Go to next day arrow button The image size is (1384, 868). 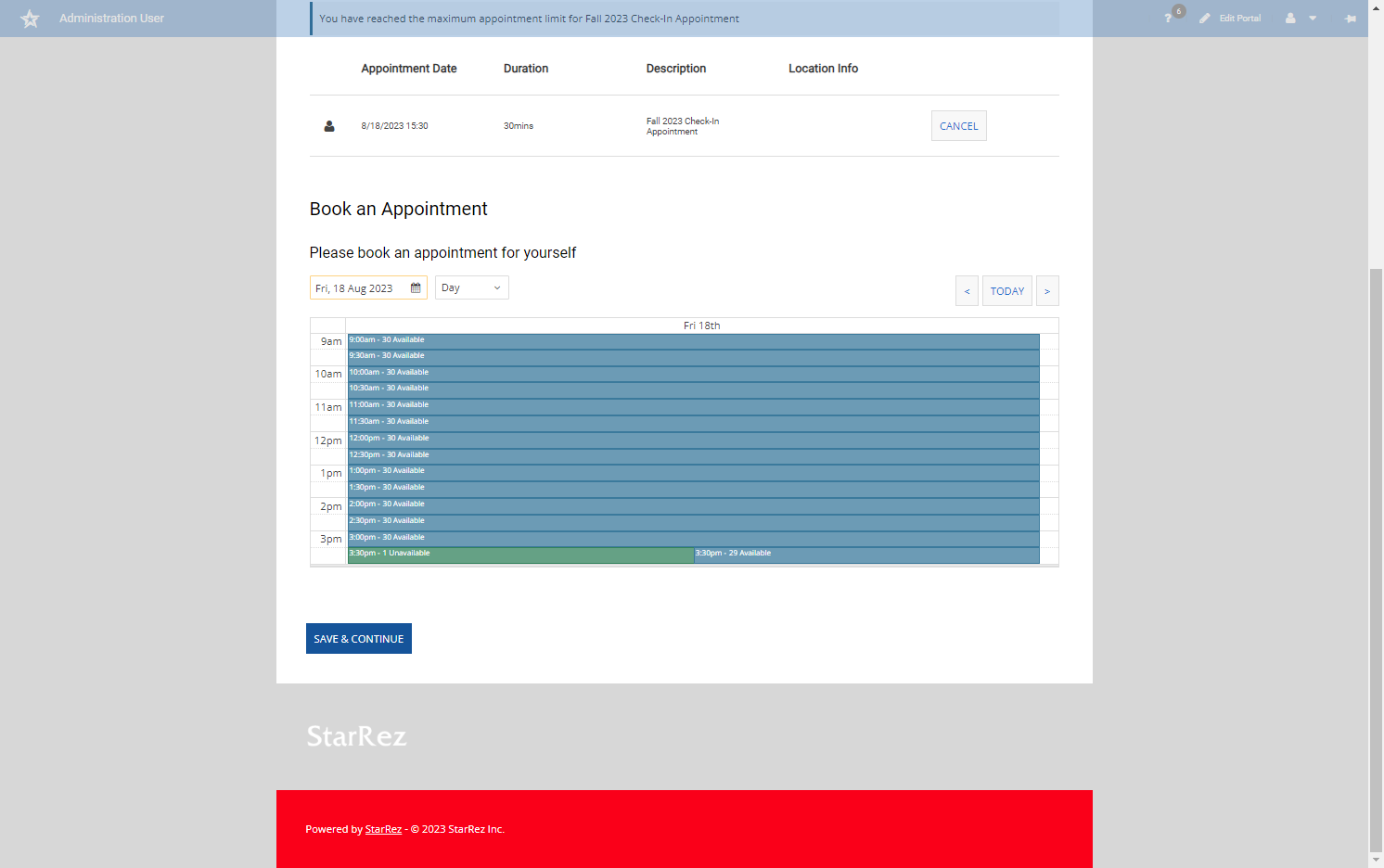(1047, 291)
